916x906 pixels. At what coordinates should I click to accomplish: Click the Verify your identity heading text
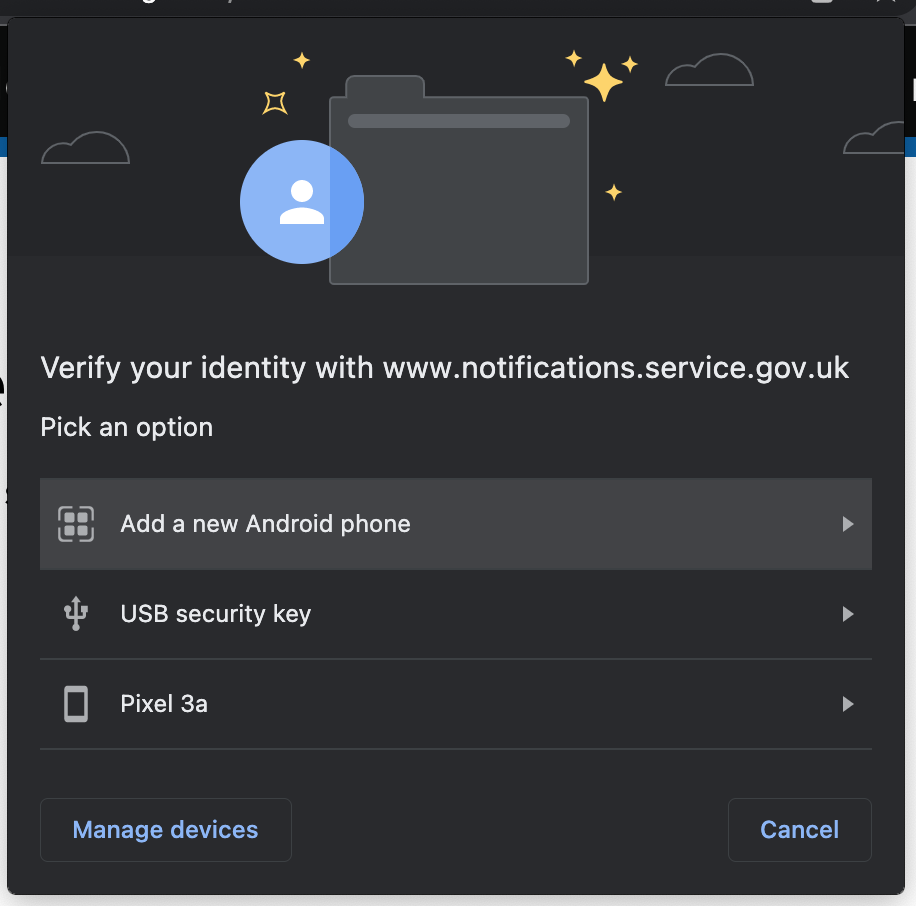[445, 368]
